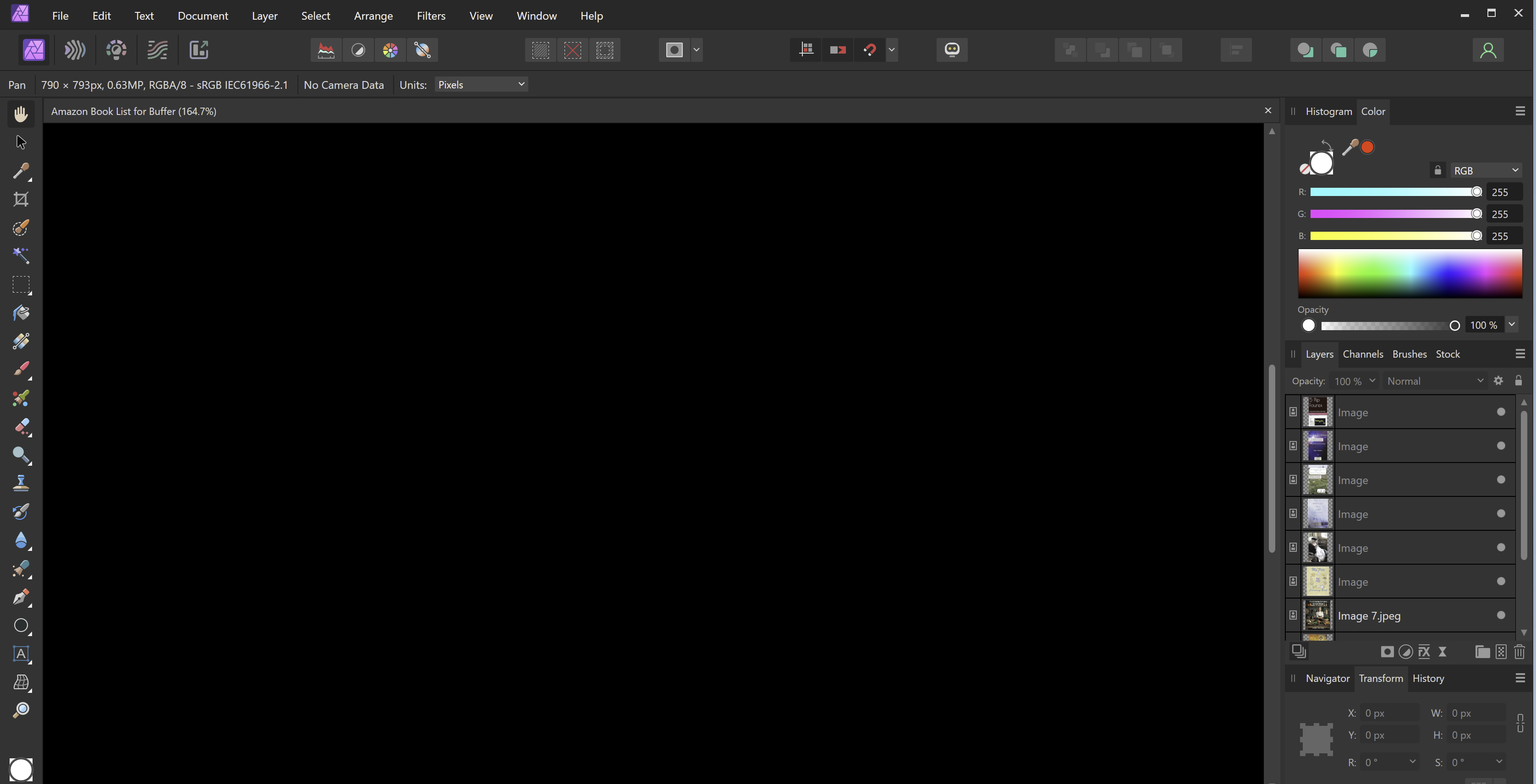The image size is (1536, 784).
Task: Toggle Quick Mask button
Action: (675, 50)
